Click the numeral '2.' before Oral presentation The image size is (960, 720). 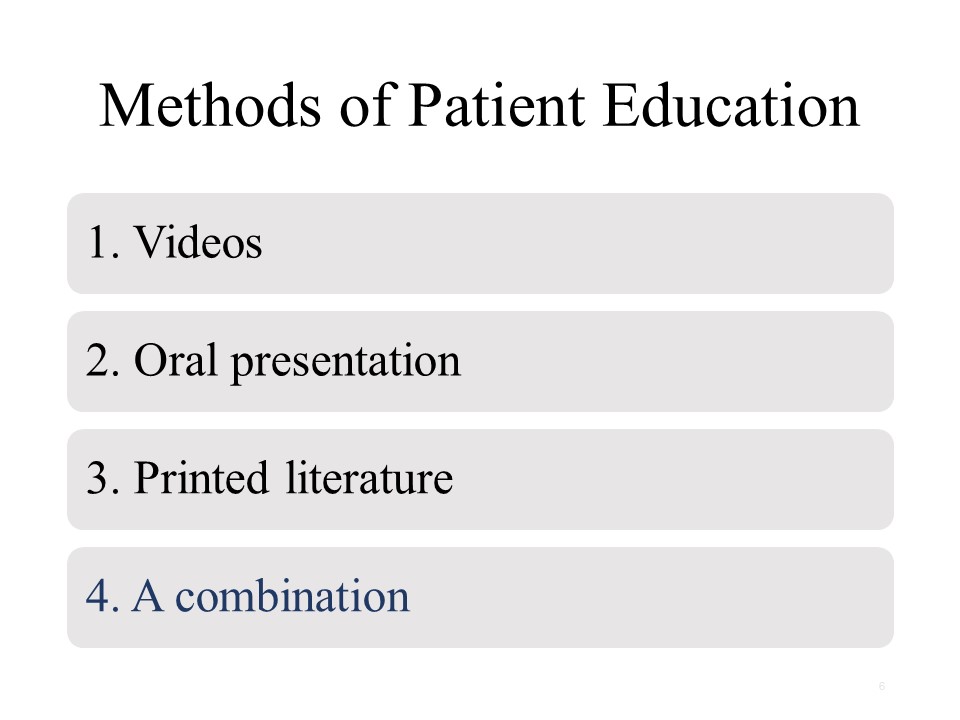[x=102, y=361]
